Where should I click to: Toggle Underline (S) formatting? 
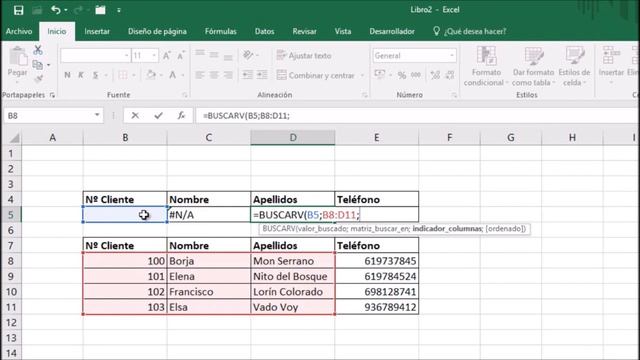pos(95,75)
